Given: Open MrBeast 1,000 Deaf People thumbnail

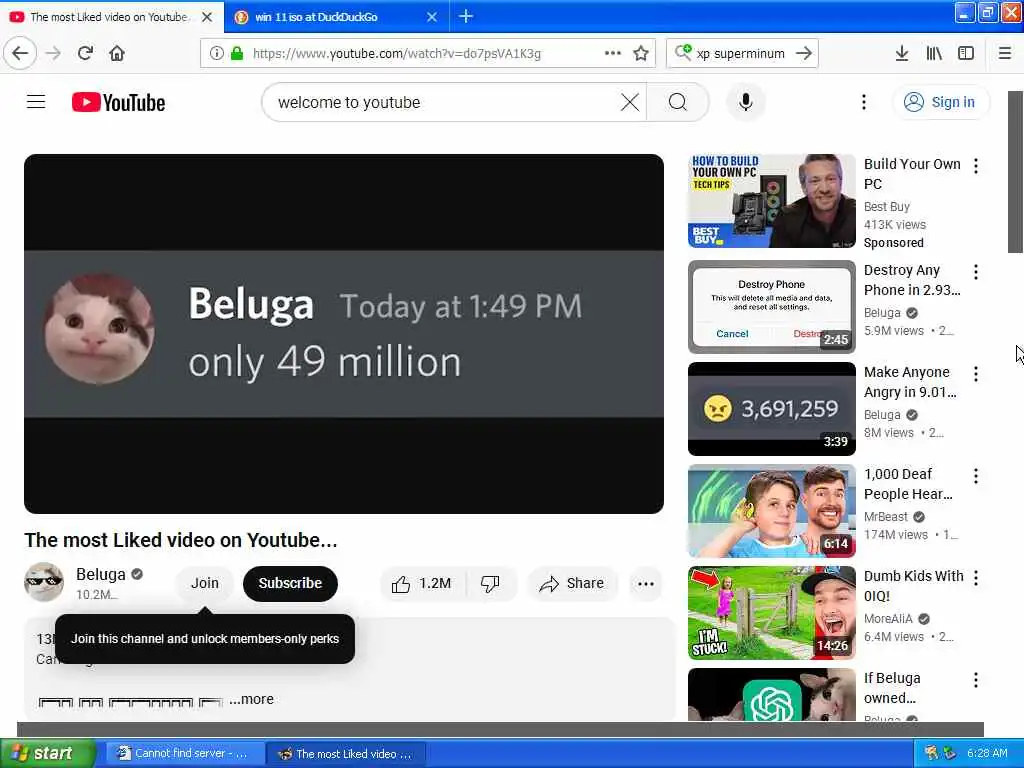Looking at the screenshot, I should (x=771, y=511).
